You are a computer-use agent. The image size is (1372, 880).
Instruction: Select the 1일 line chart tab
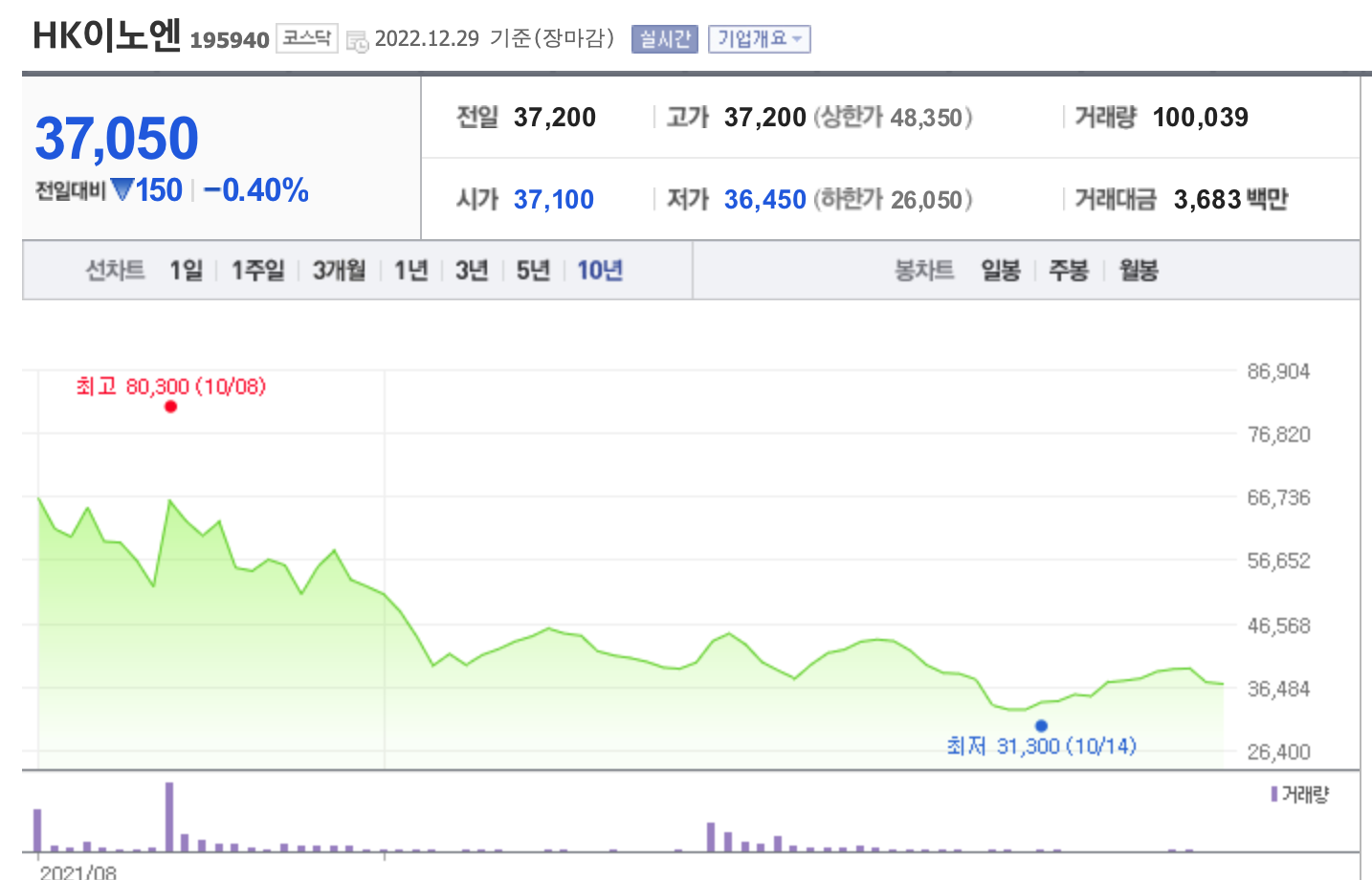pos(187,271)
